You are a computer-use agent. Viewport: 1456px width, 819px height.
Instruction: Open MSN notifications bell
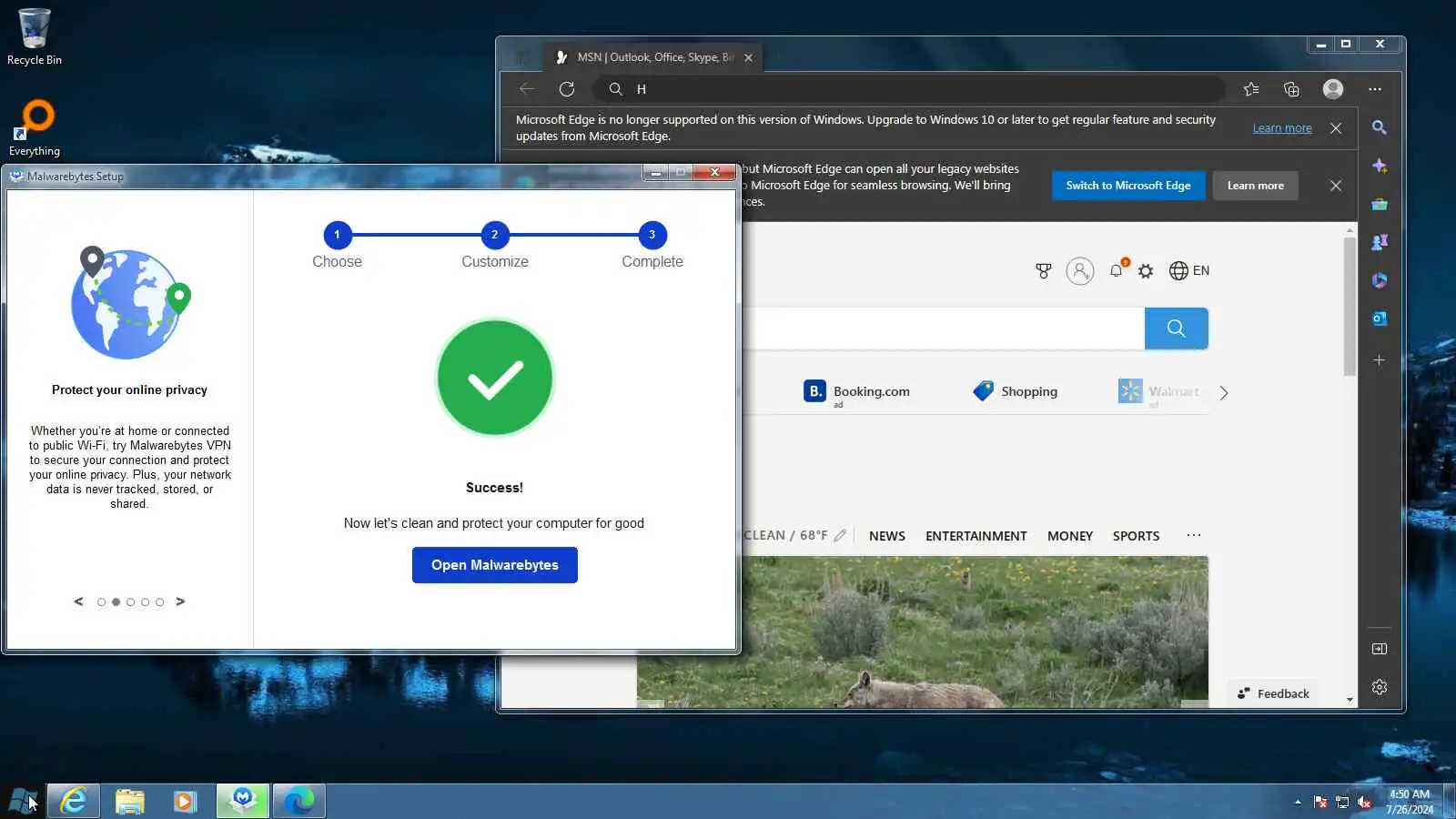pos(1117,269)
